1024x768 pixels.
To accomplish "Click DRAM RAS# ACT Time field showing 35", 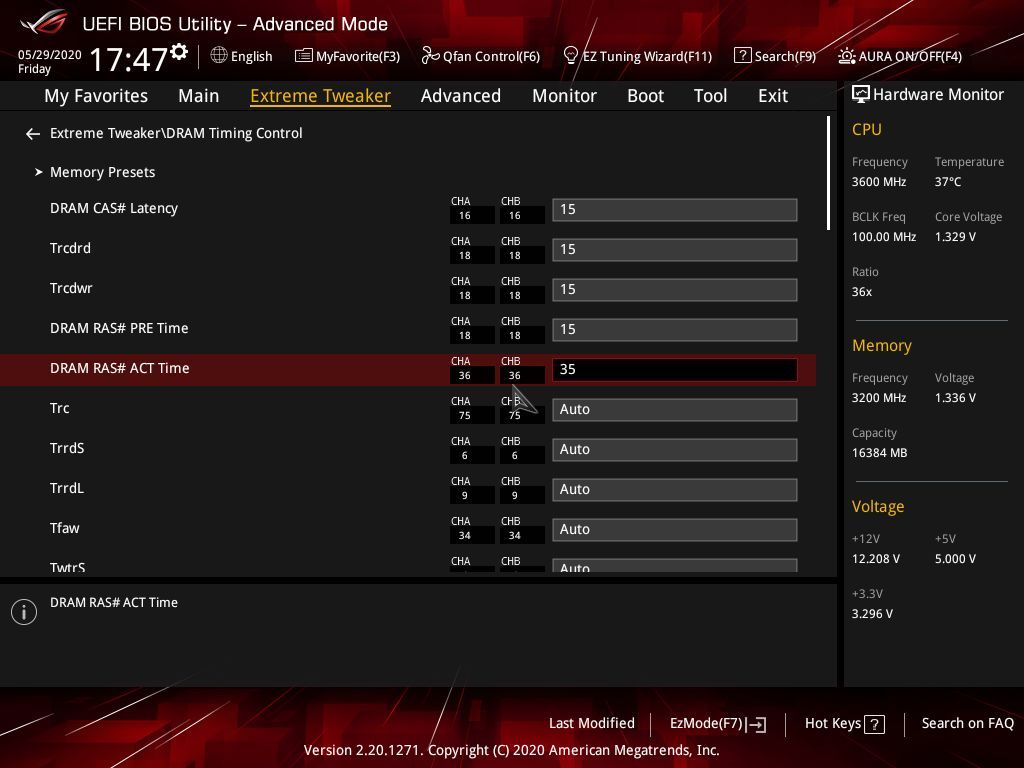I will 675,370.
